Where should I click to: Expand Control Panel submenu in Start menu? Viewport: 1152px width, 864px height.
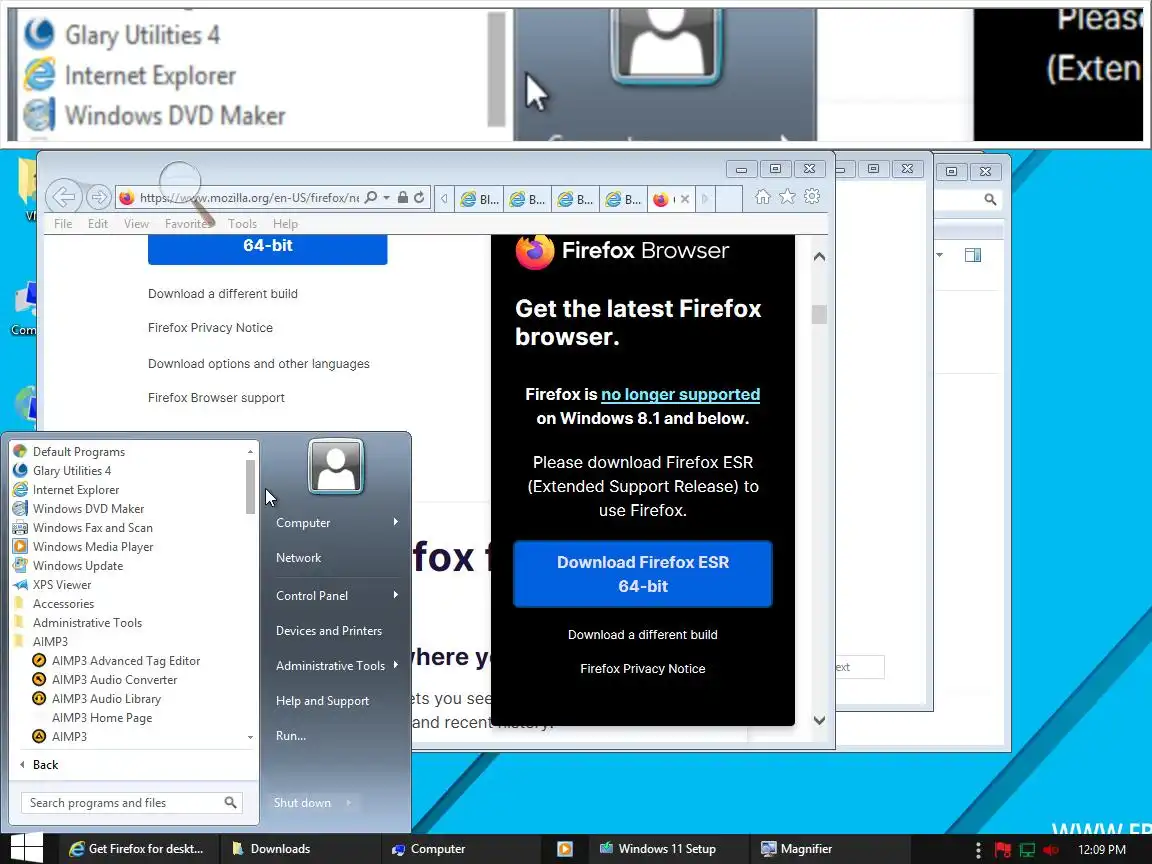click(x=395, y=595)
